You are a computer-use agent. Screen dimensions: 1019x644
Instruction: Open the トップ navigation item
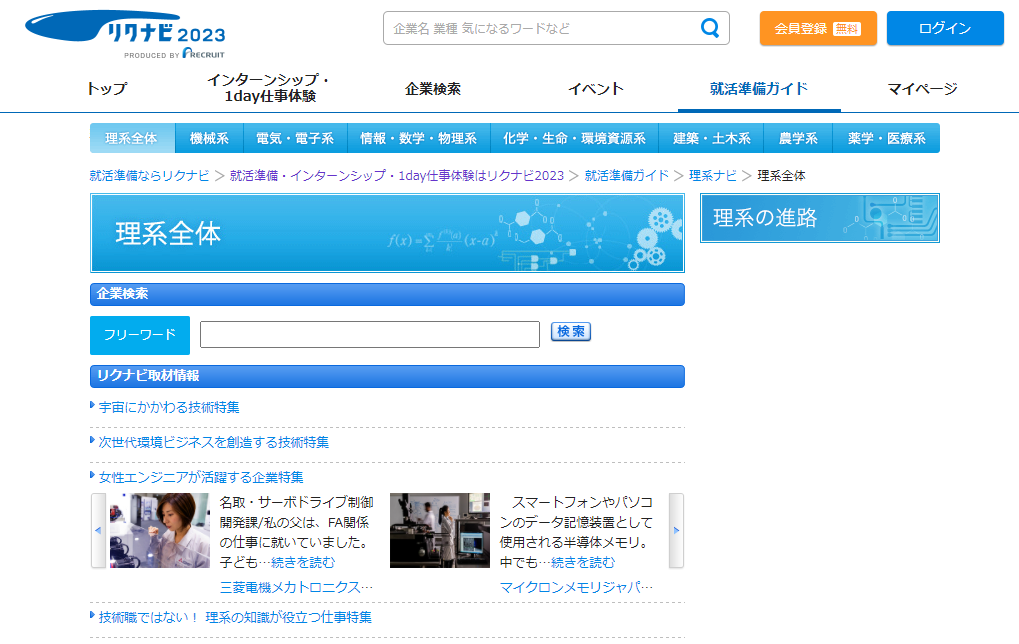click(x=107, y=88)
